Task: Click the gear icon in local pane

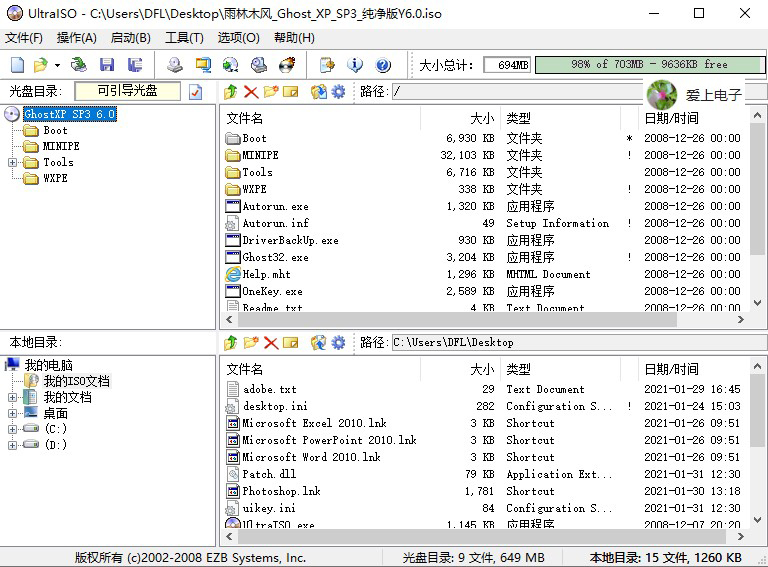Action: pos(338,343)
